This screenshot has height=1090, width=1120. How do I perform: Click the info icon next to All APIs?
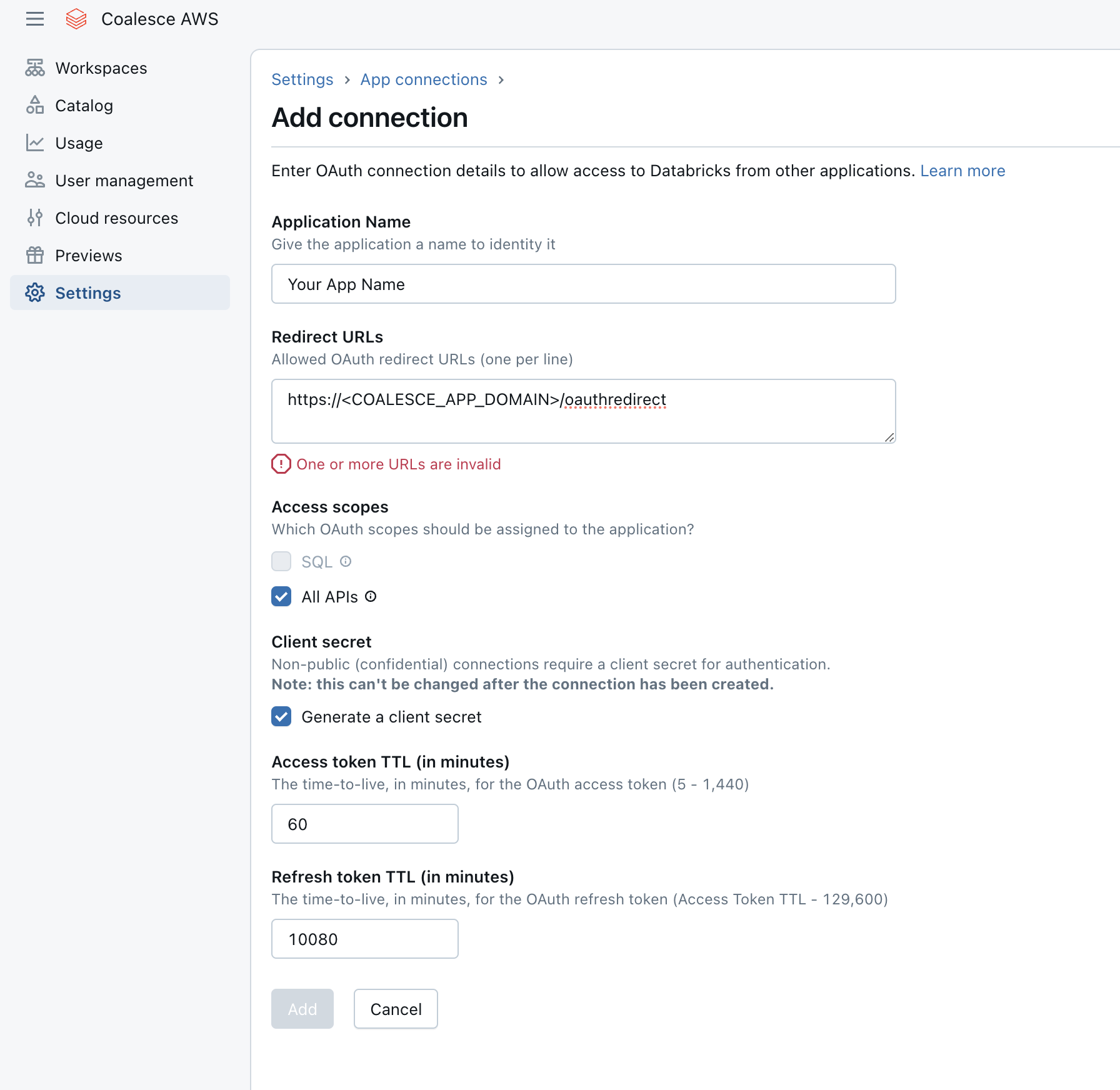(371, 596)
